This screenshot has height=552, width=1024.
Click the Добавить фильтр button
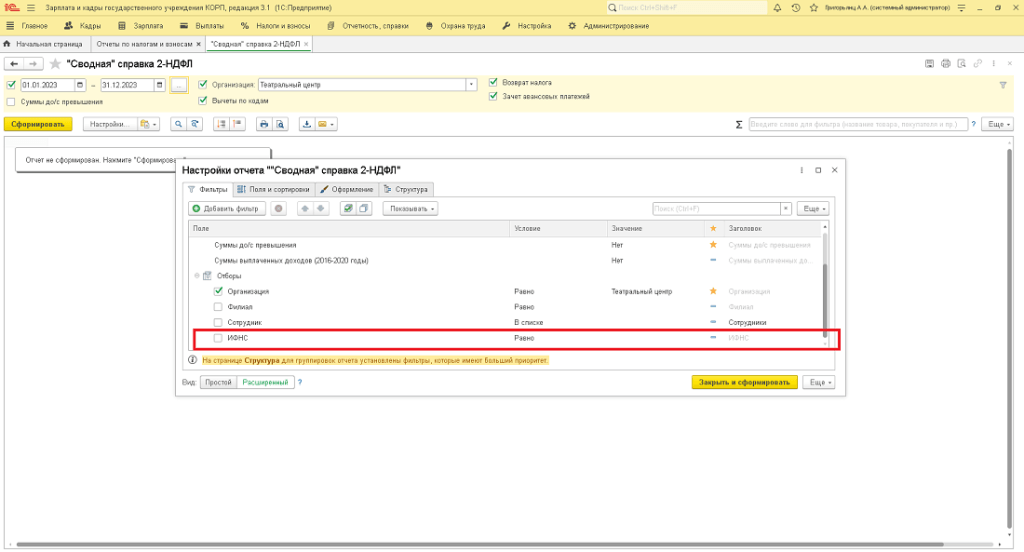tap(226, 209)
